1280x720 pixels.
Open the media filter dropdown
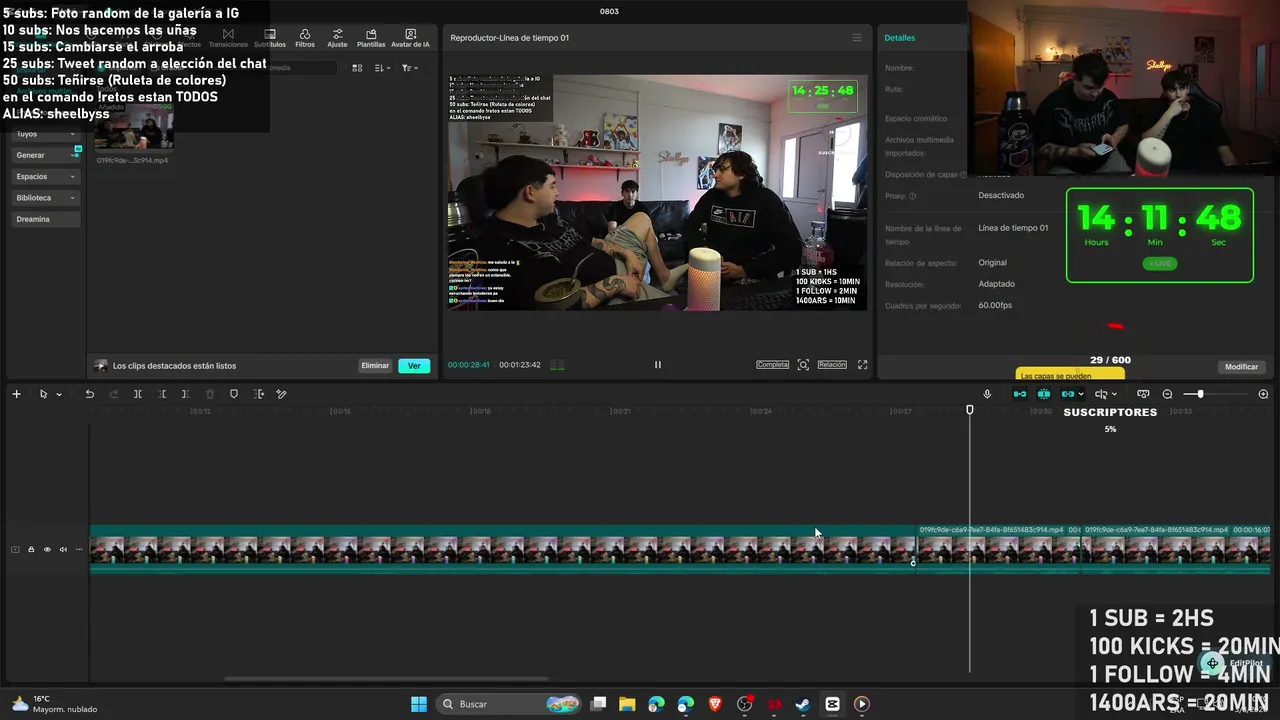click(x=410, y=68)
